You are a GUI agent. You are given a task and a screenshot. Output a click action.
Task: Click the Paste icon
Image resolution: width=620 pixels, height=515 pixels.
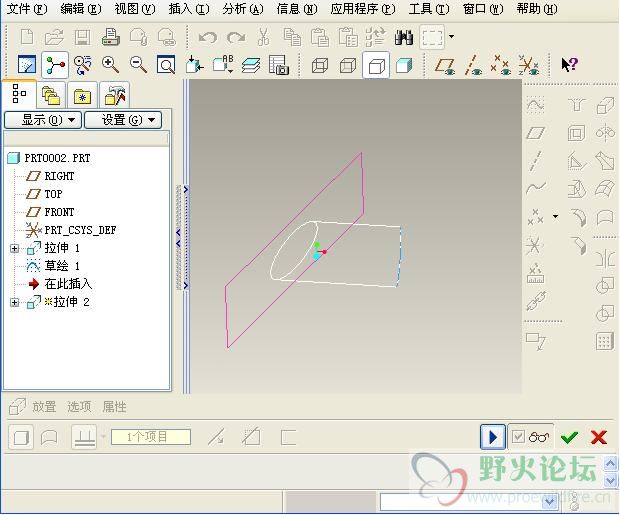pos(320,37)
